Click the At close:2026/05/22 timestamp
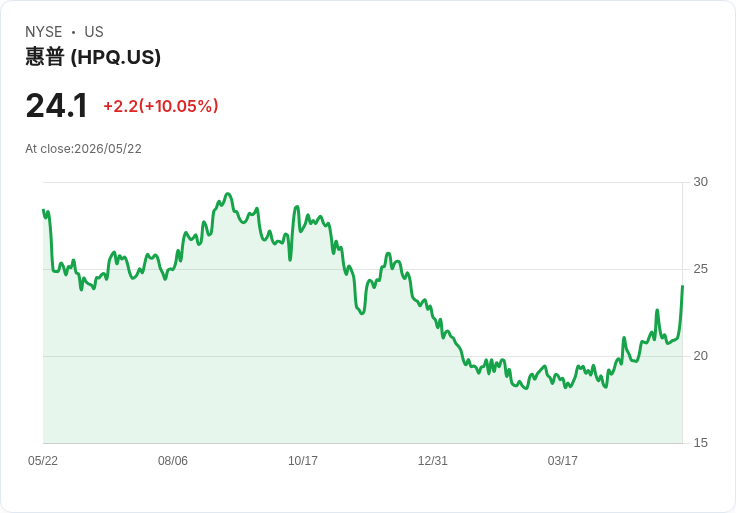The height and width of the screenshot is (513, 736). point(83,149)
